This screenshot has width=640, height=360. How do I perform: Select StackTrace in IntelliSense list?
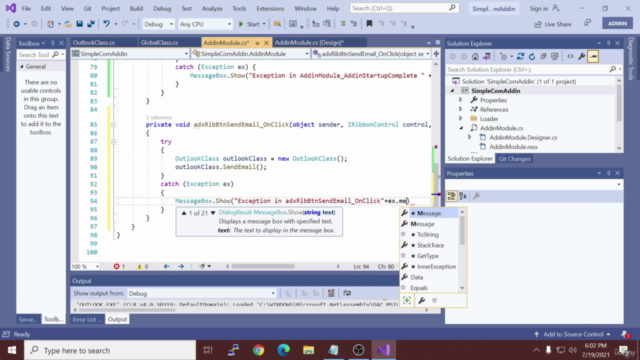(429, 245)
